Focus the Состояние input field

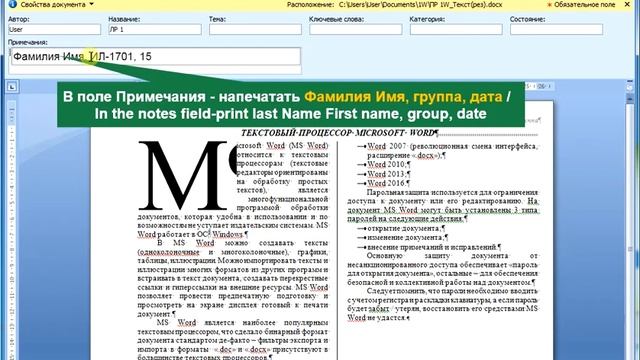click(556, 29)
